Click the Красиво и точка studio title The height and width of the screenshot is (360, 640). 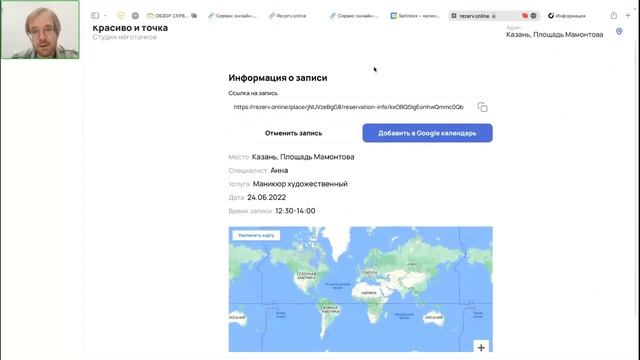(130, 28)
